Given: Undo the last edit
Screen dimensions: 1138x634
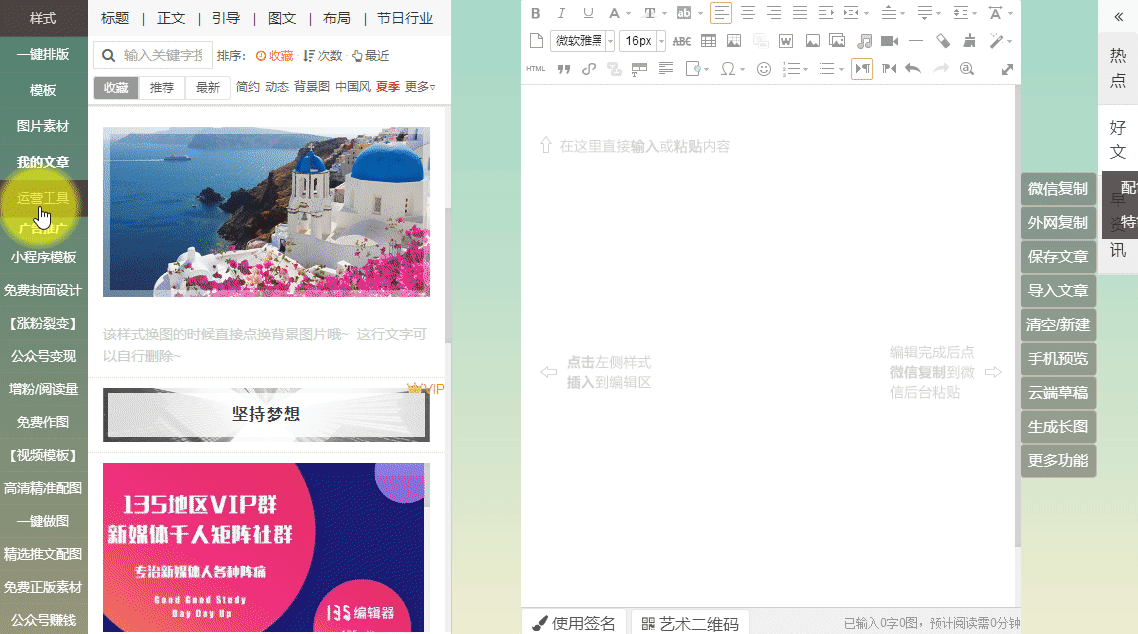Looking at the screenshot, I should click(x=913, y=69).
